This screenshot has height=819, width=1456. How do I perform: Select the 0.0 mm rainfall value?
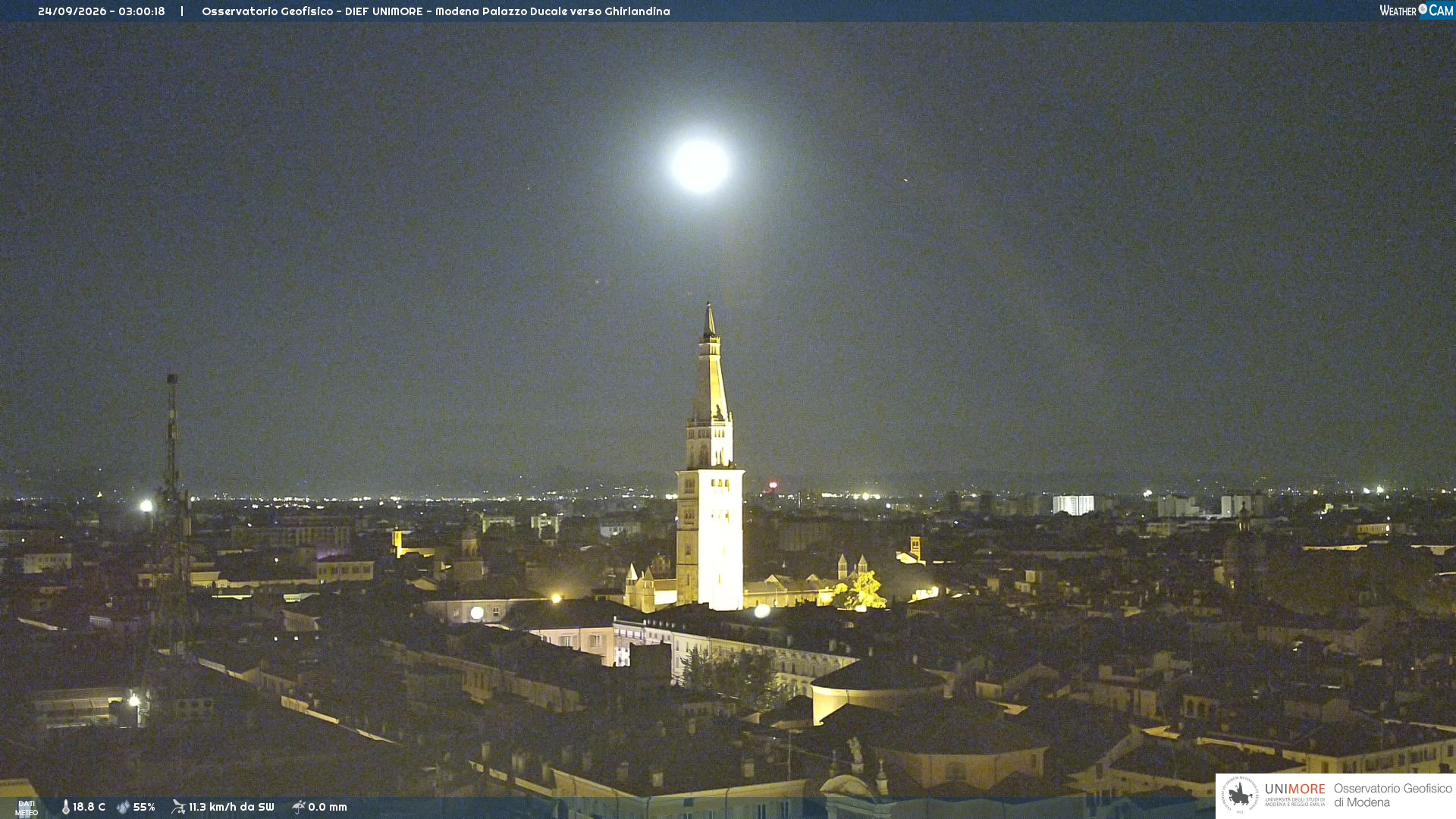point(328,807)
